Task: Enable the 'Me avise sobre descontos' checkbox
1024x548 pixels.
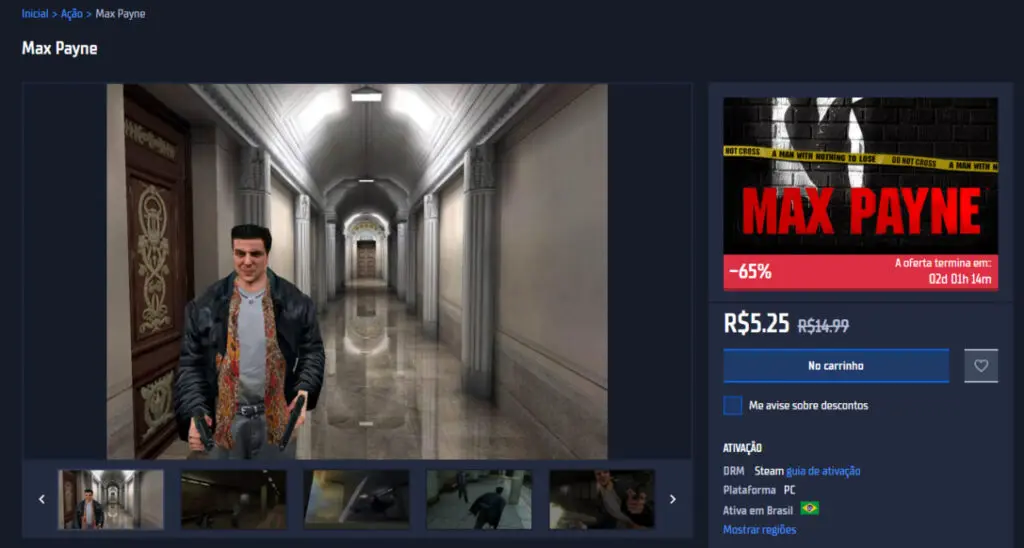Action: point(733,406)
